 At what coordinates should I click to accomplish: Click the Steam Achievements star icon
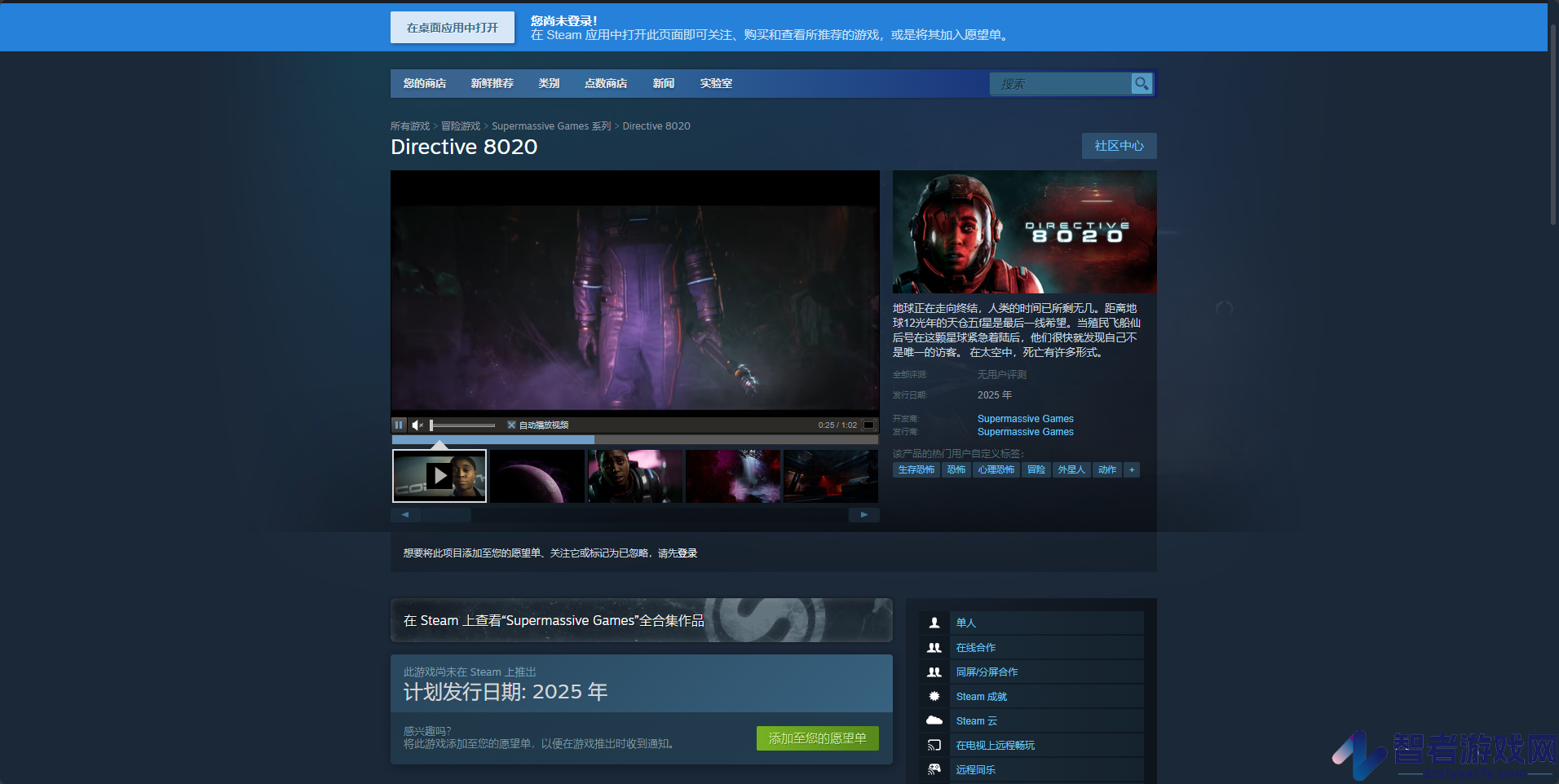pos(934,696)
